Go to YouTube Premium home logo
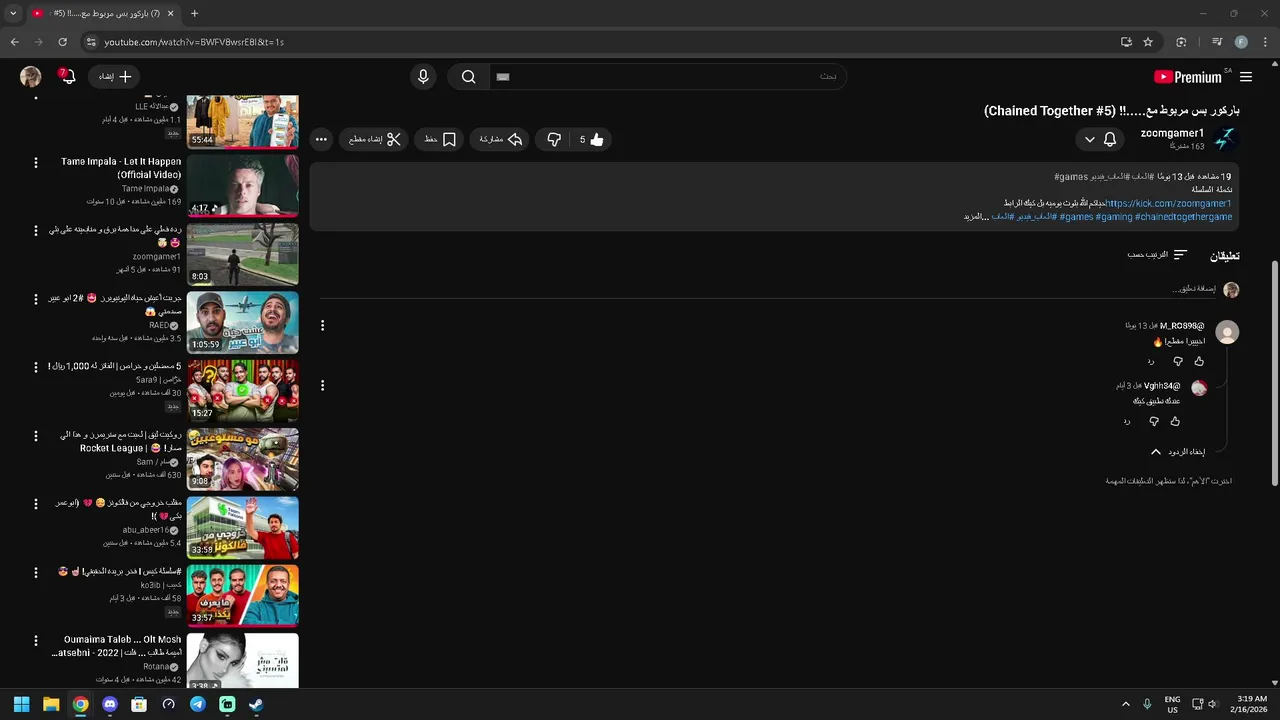 point(1188,77)
